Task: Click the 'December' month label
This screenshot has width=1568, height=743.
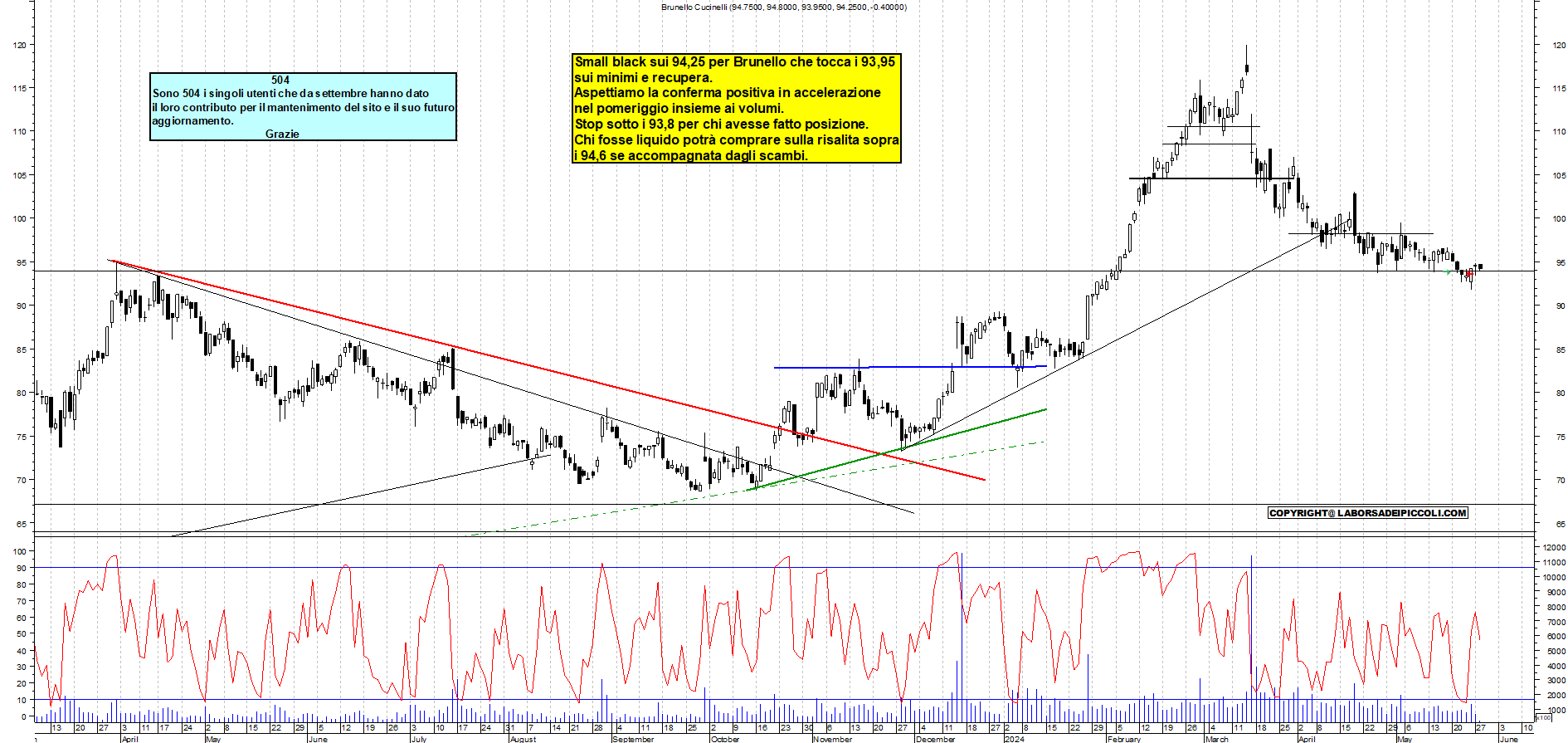Action: [936, 739]
